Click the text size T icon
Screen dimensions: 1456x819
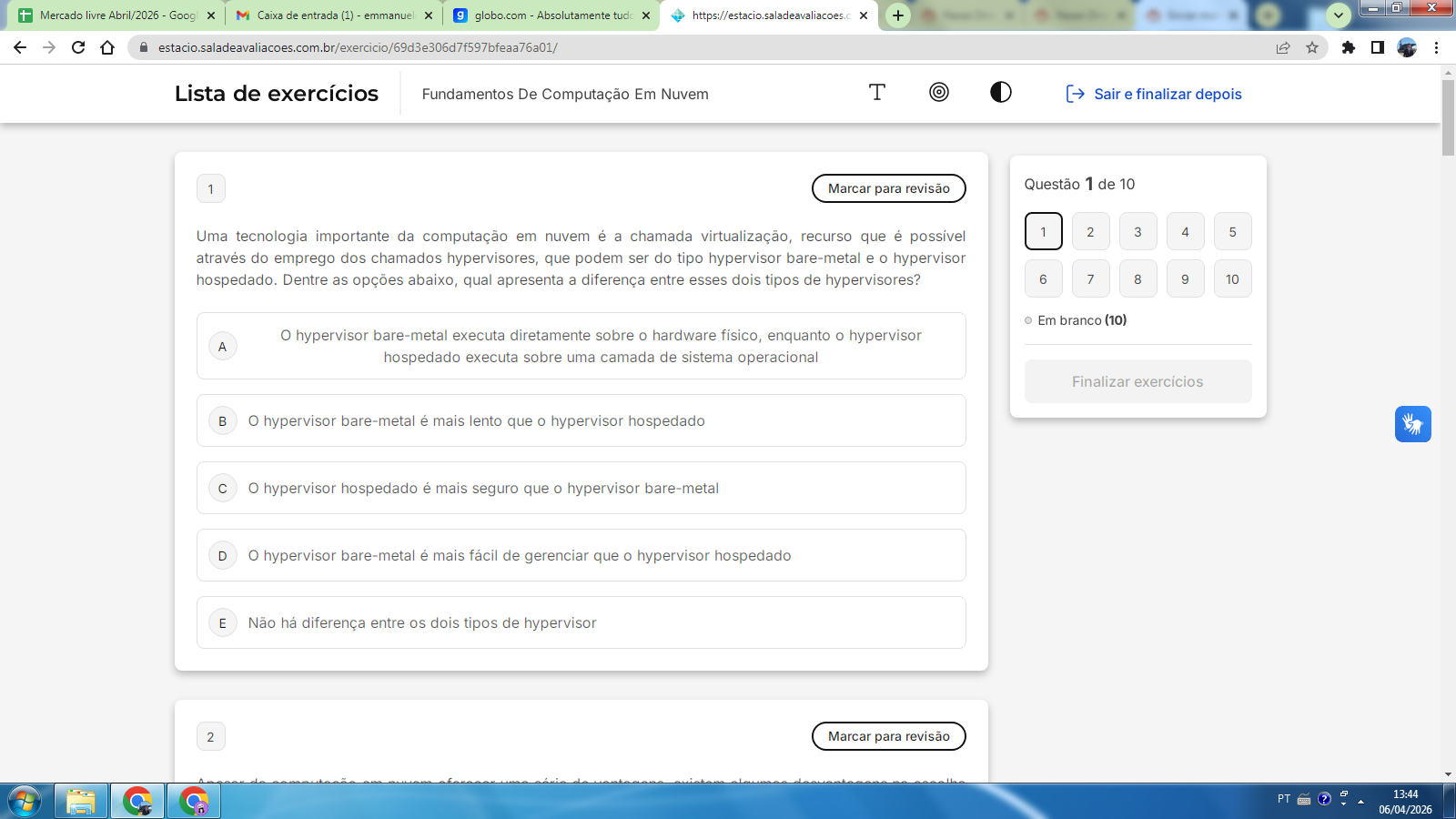tap(876, 92)
